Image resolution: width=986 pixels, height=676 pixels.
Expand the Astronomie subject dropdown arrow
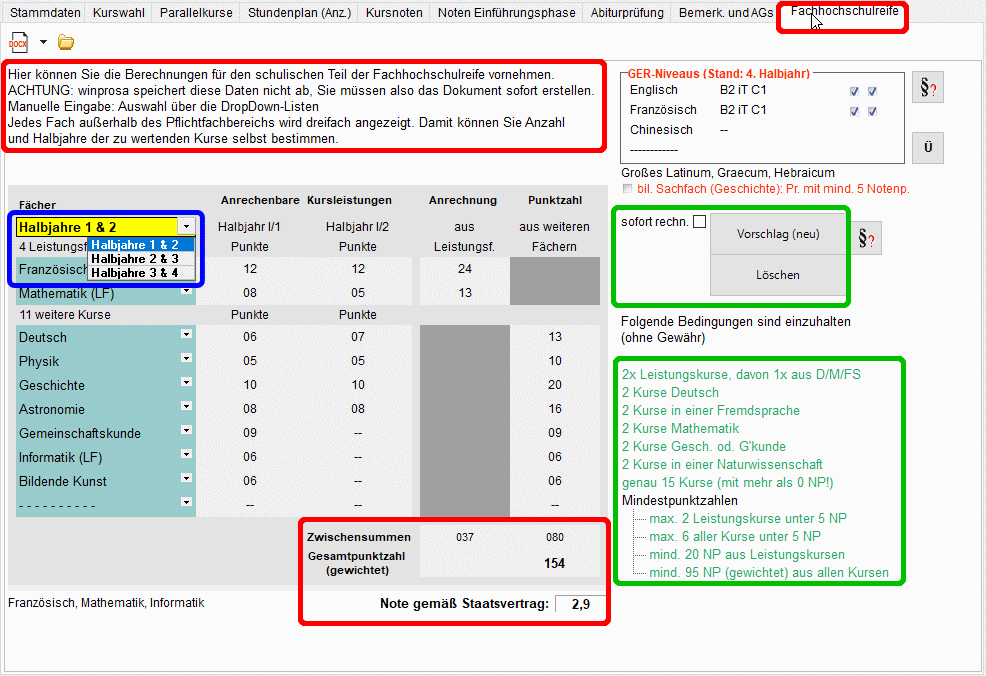click(186, 406)
